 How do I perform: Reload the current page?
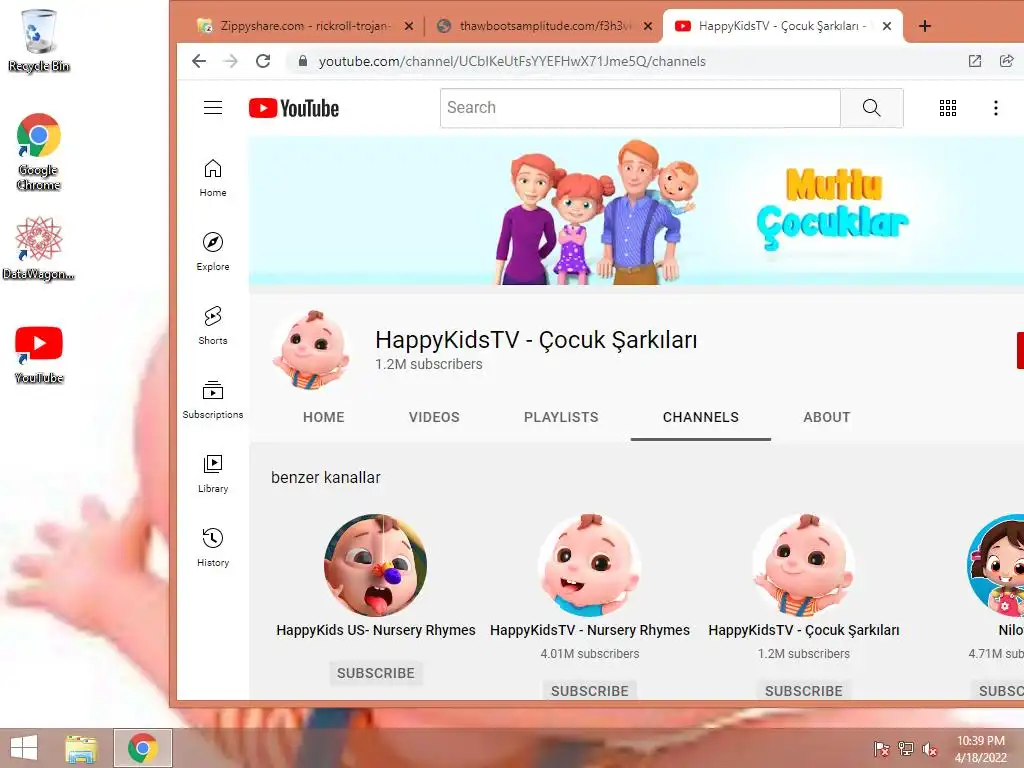click(x=263, y=61)
